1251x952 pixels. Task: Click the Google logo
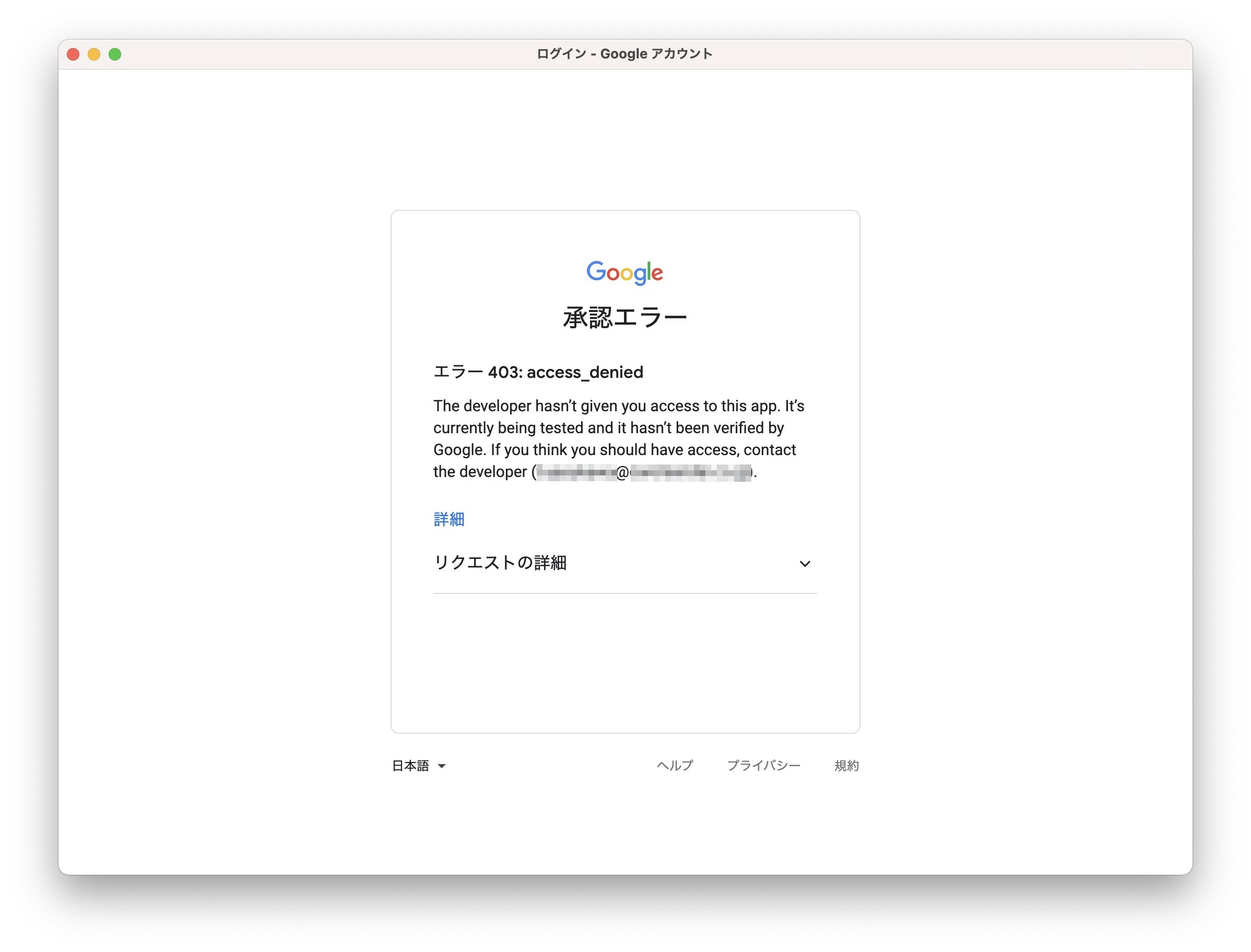[624, 272]
